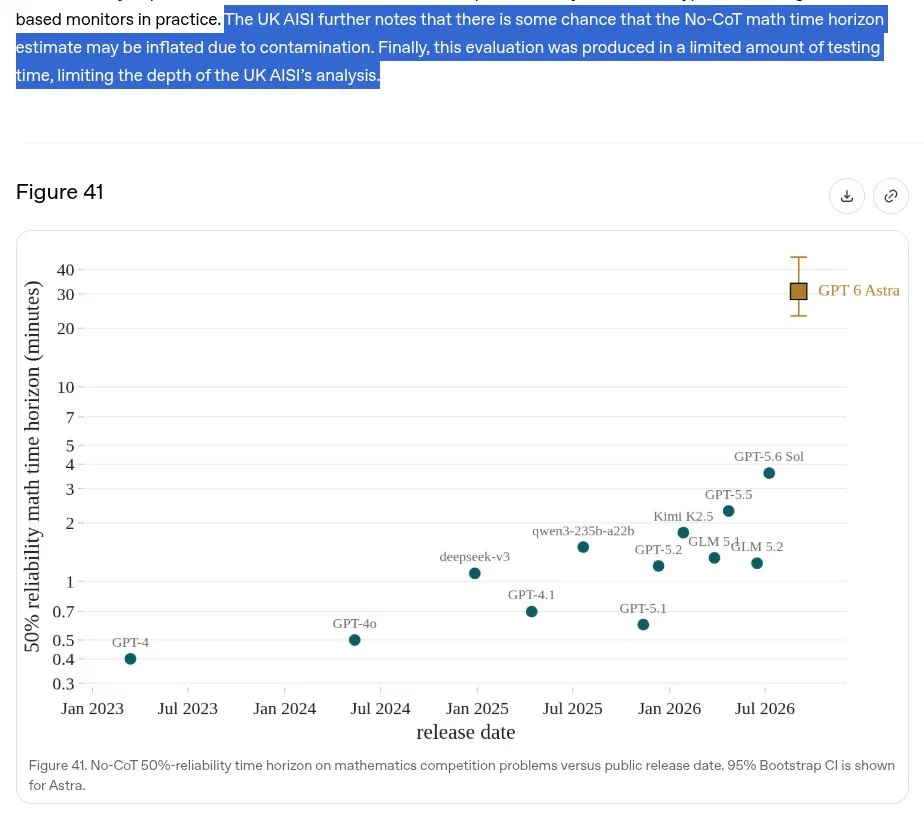Click the 'GPT 6 Astra' label
The height and width of the screenshot is (819, 924).
(859, 290)
